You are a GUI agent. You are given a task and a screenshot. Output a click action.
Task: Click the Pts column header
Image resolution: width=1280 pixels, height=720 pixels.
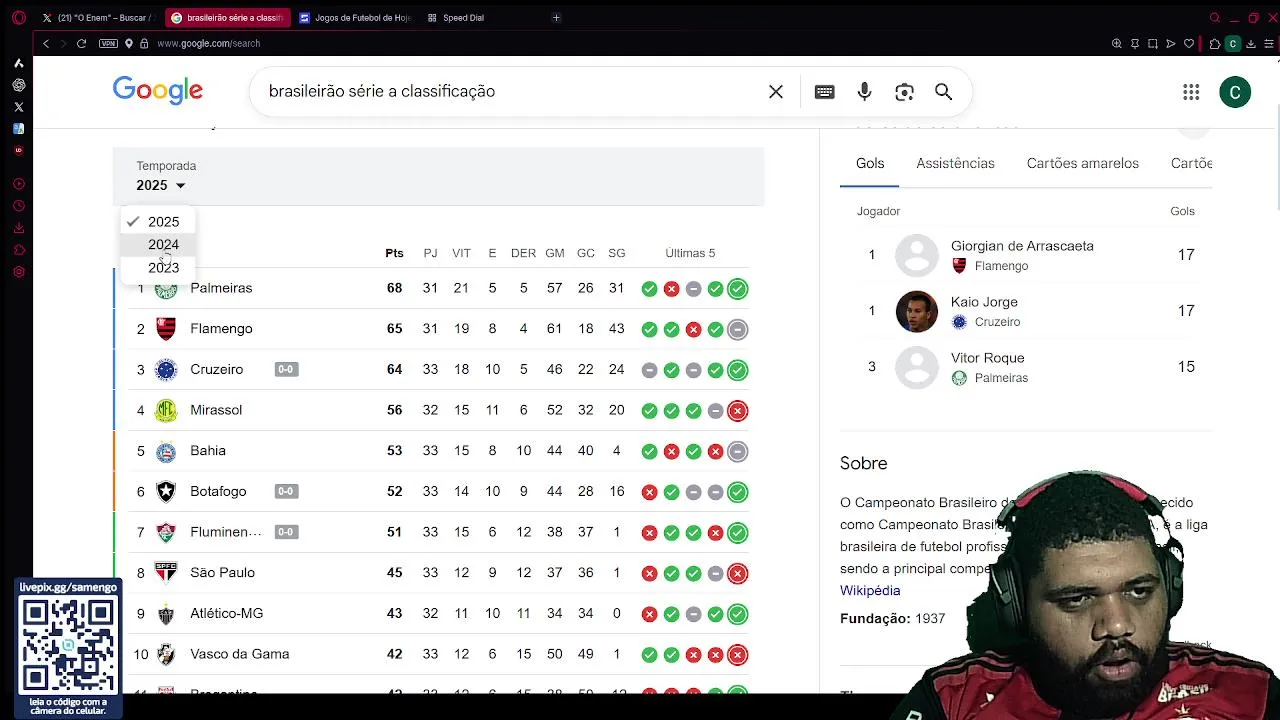point(394,253)
